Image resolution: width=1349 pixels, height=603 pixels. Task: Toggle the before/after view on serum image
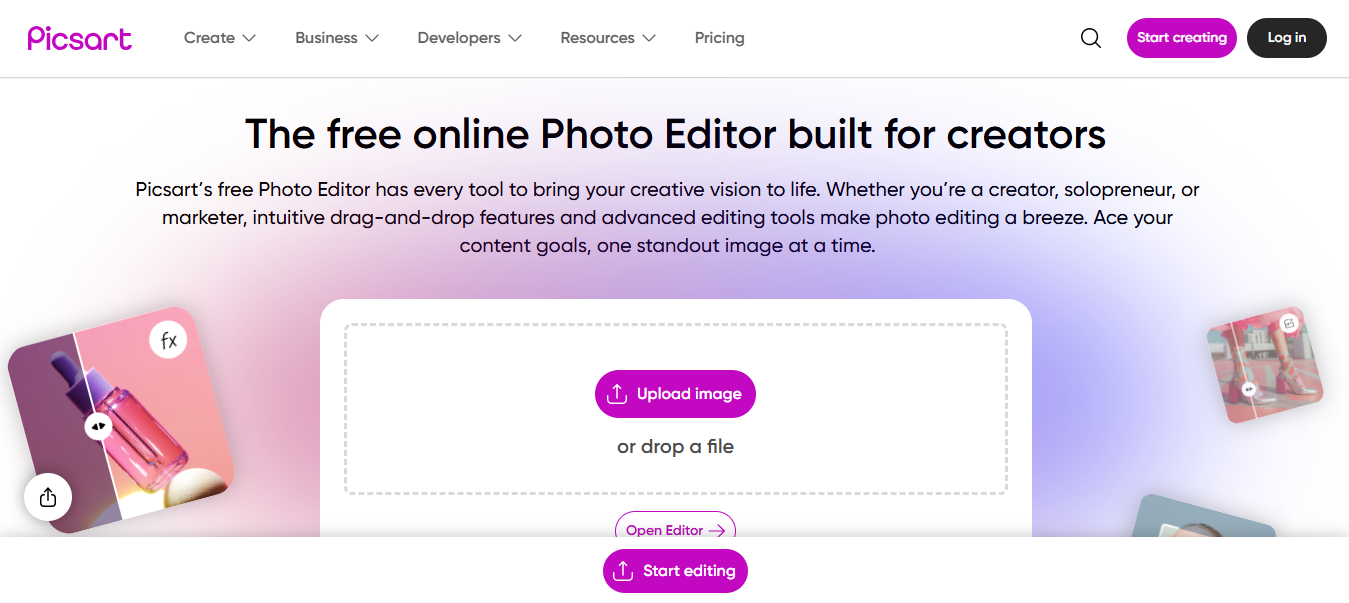97,425
